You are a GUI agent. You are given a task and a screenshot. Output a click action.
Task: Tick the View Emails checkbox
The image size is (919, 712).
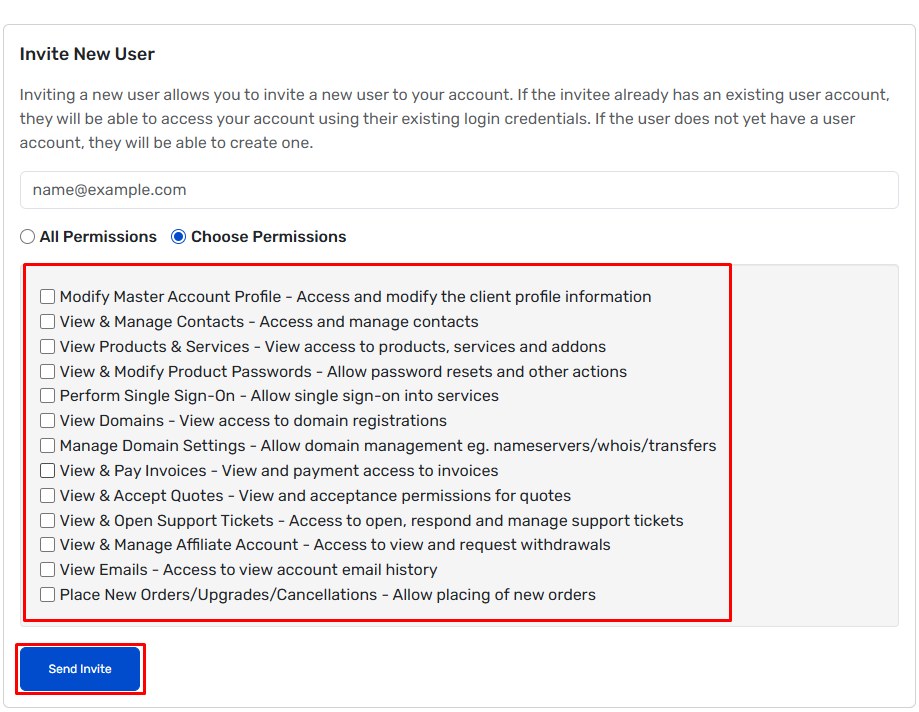coord(47,570)
